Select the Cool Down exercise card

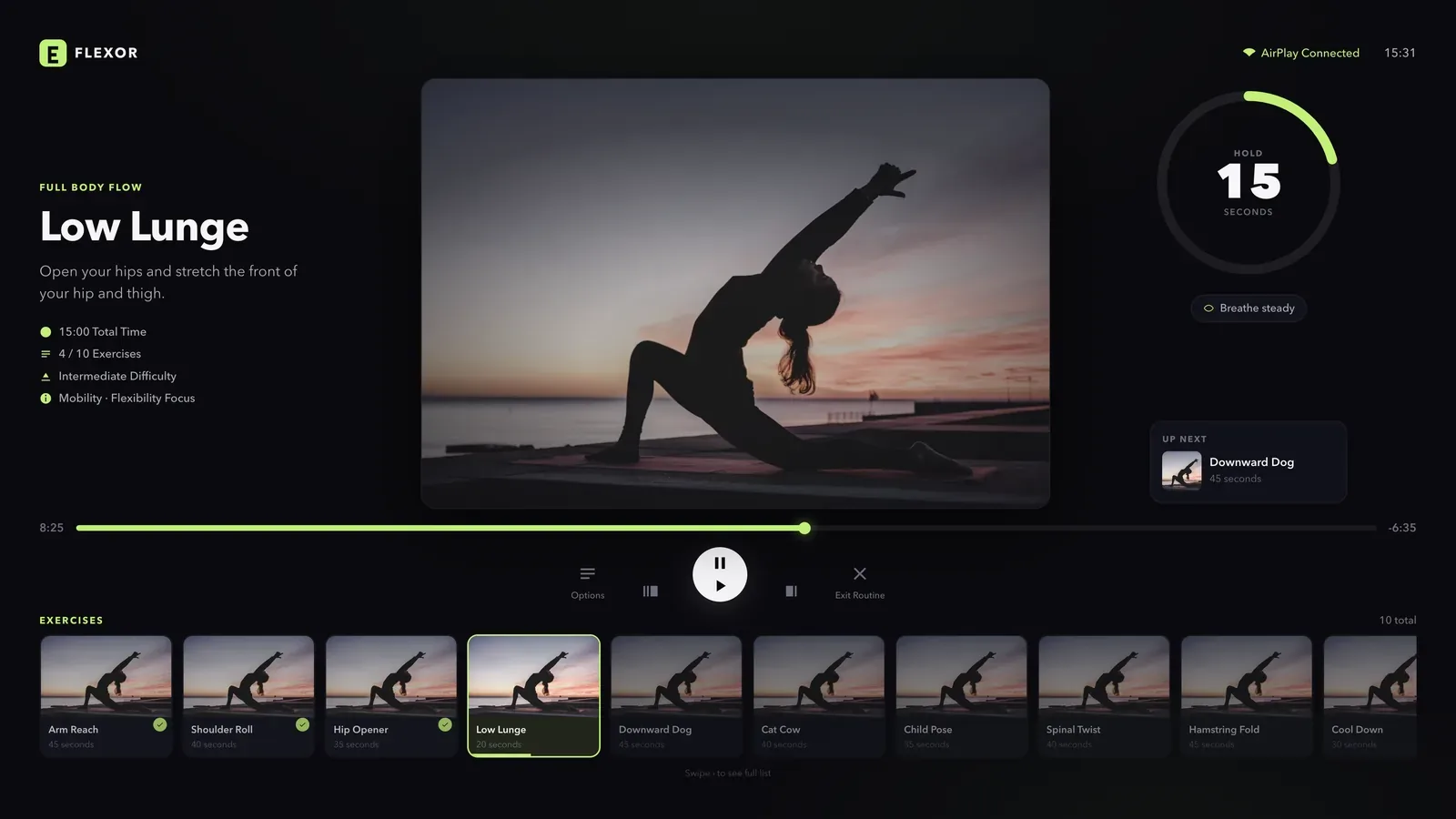(x=1370, y=696)
